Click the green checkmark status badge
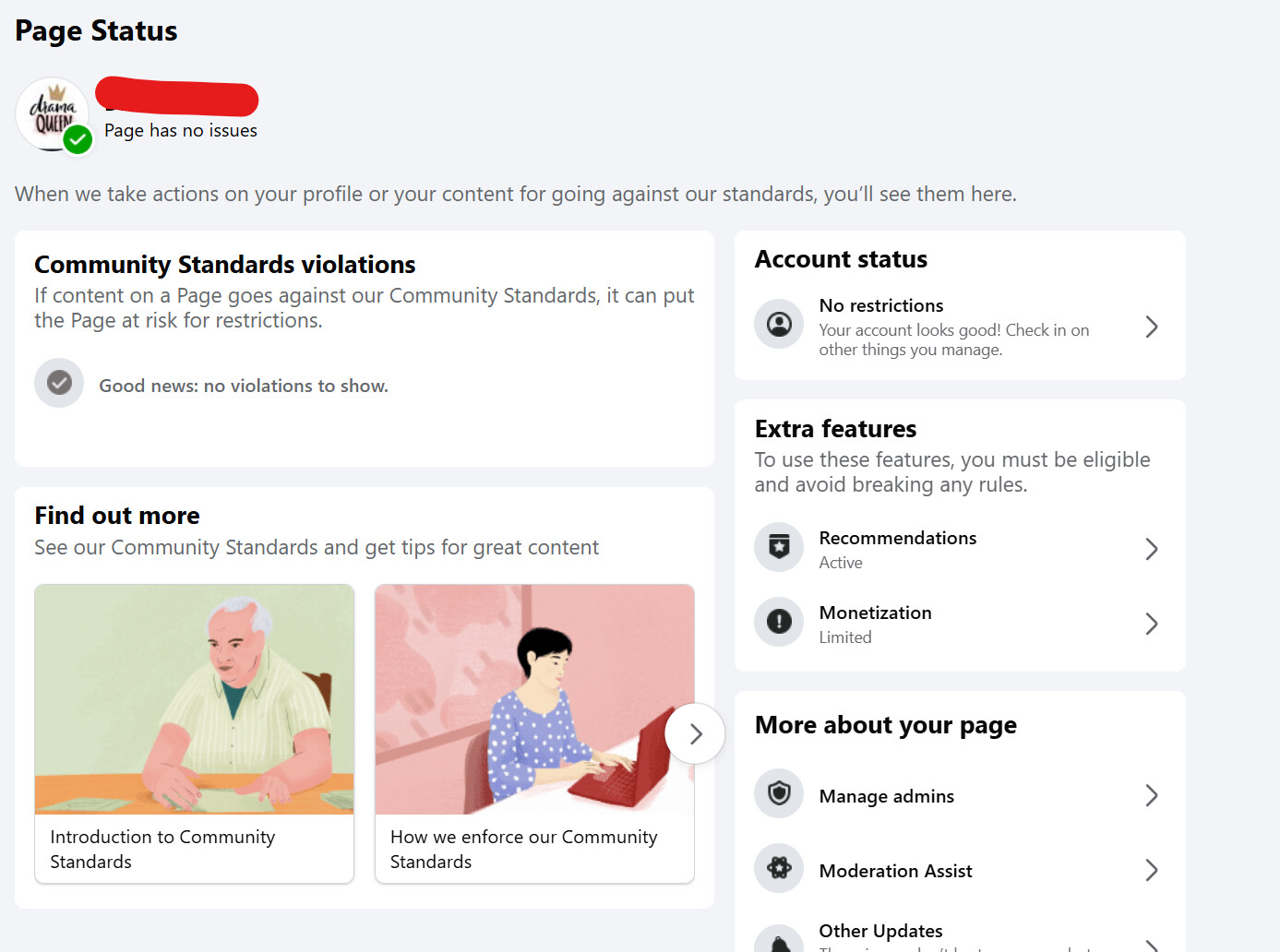This screenshot has width=1280, height=952. (78, 140)
